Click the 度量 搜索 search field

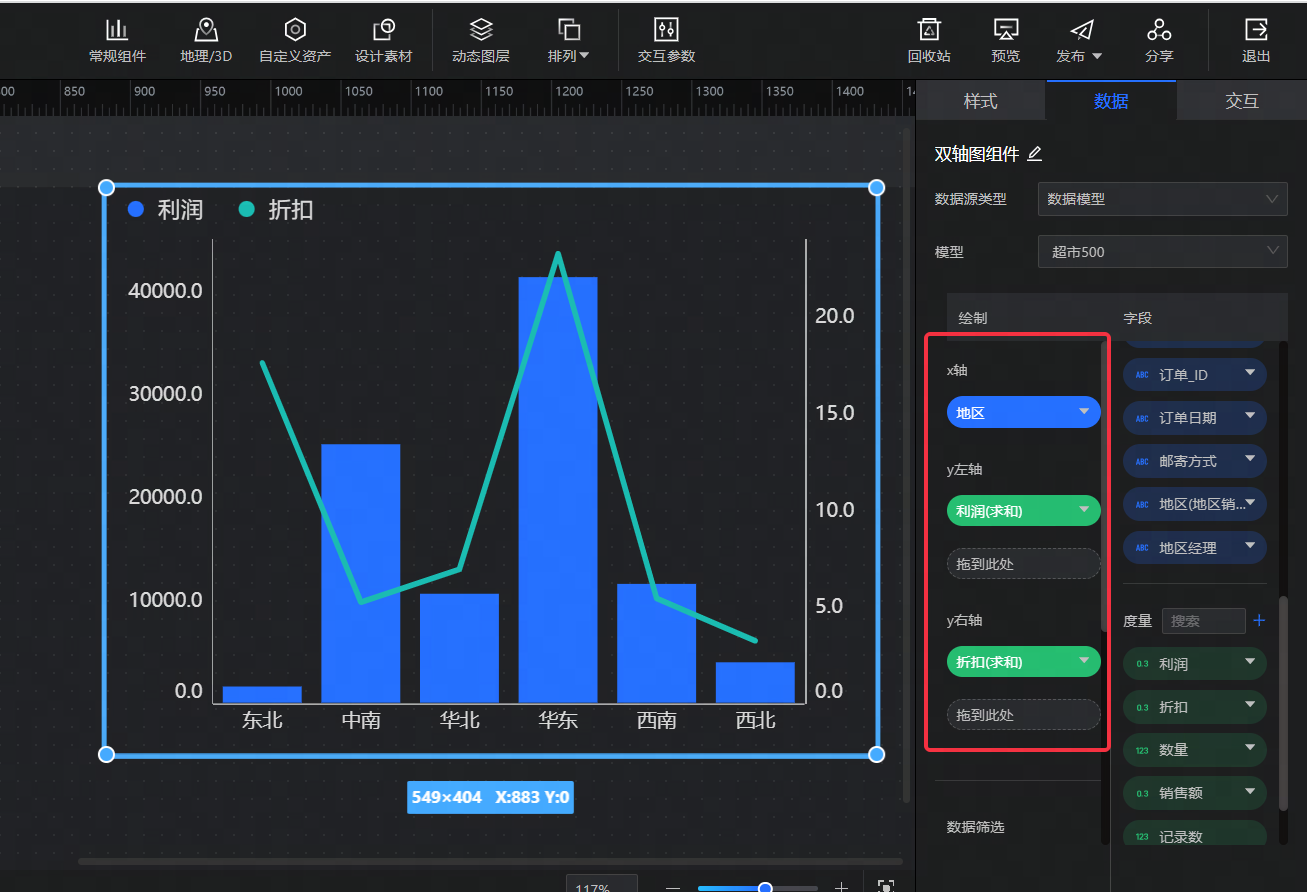[x=1203, y=621]
